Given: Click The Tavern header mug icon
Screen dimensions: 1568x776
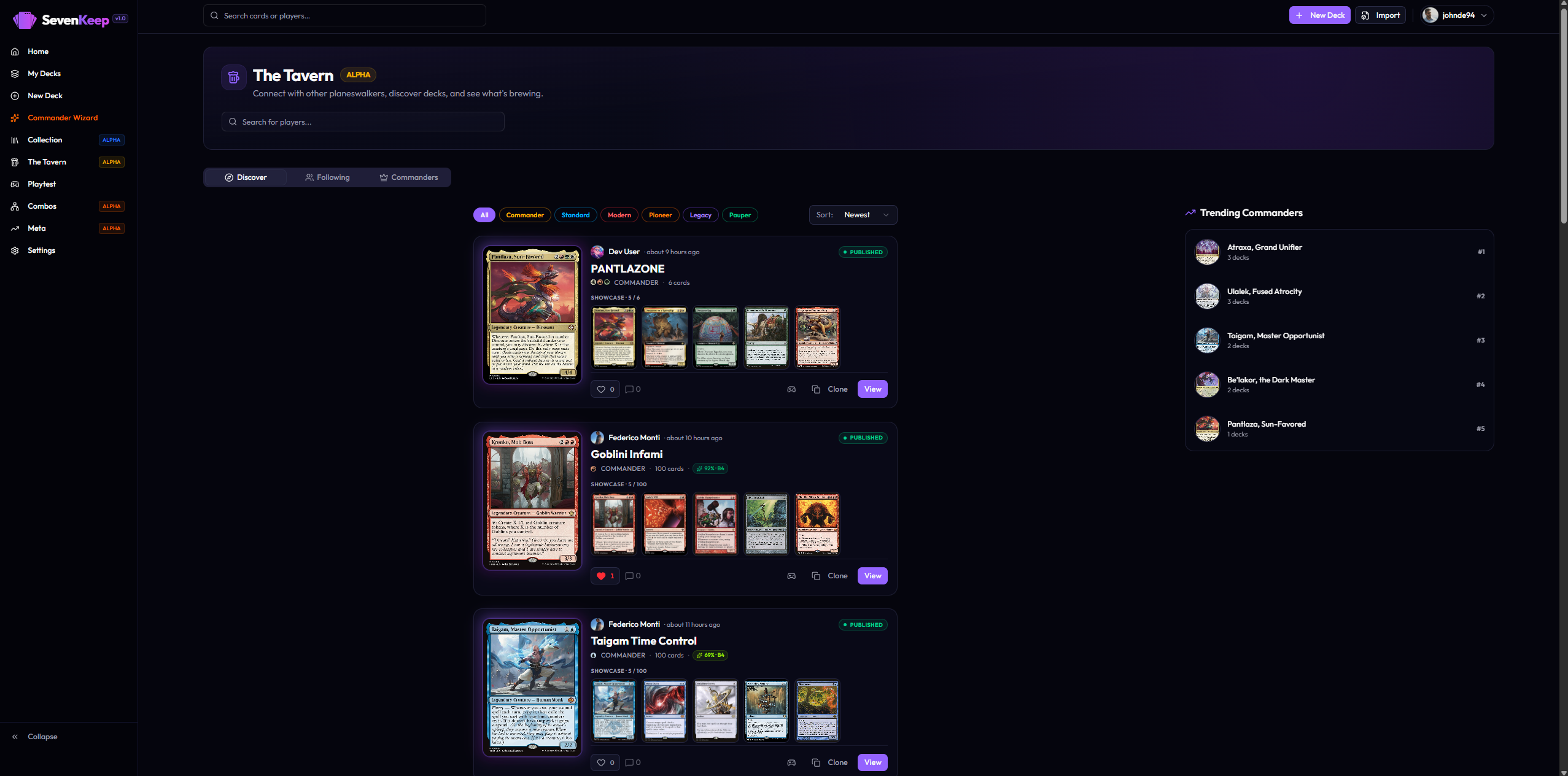Looking at the screenshot, I should coord(234,77).
